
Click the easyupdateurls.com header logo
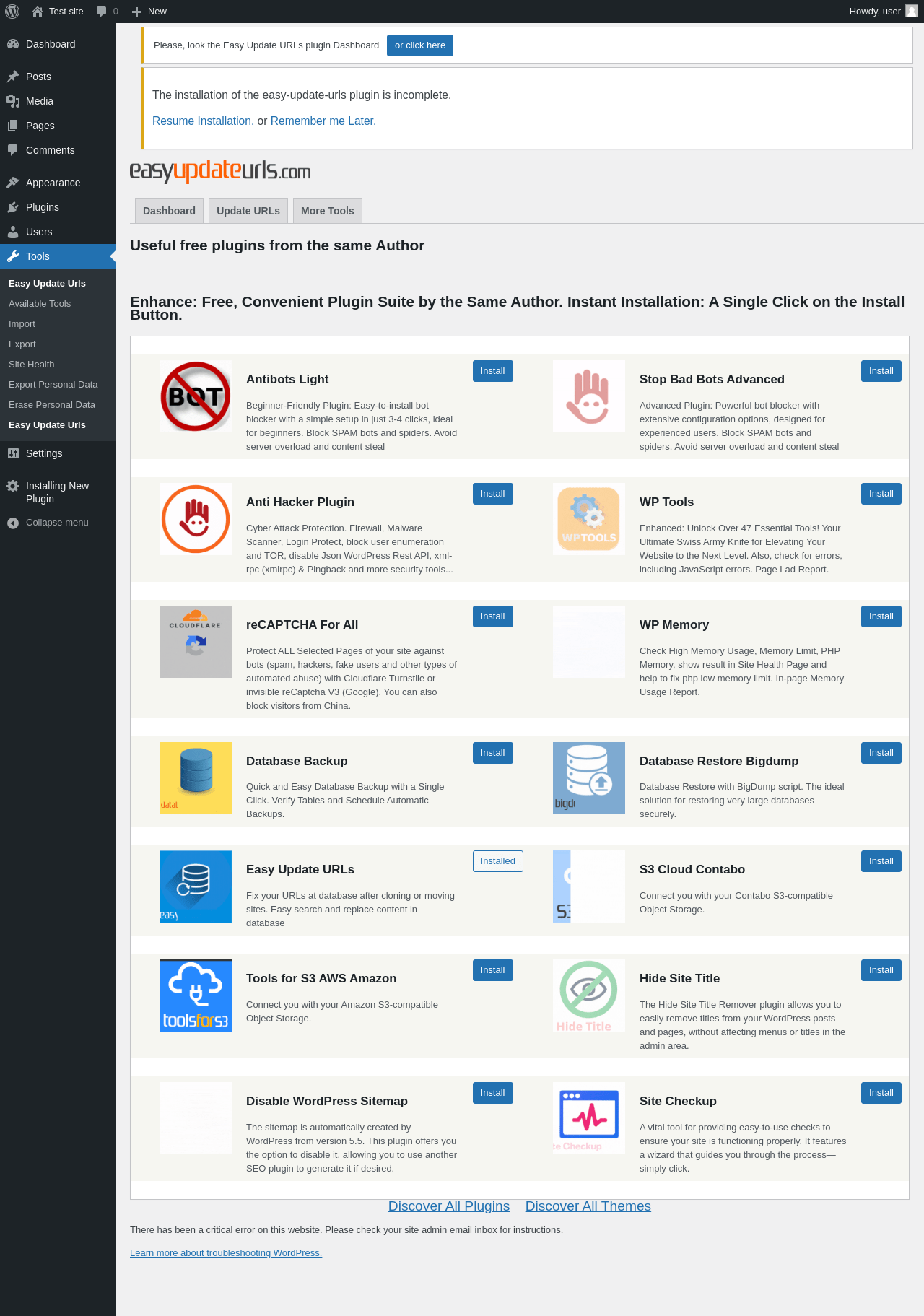coord(220,171)
